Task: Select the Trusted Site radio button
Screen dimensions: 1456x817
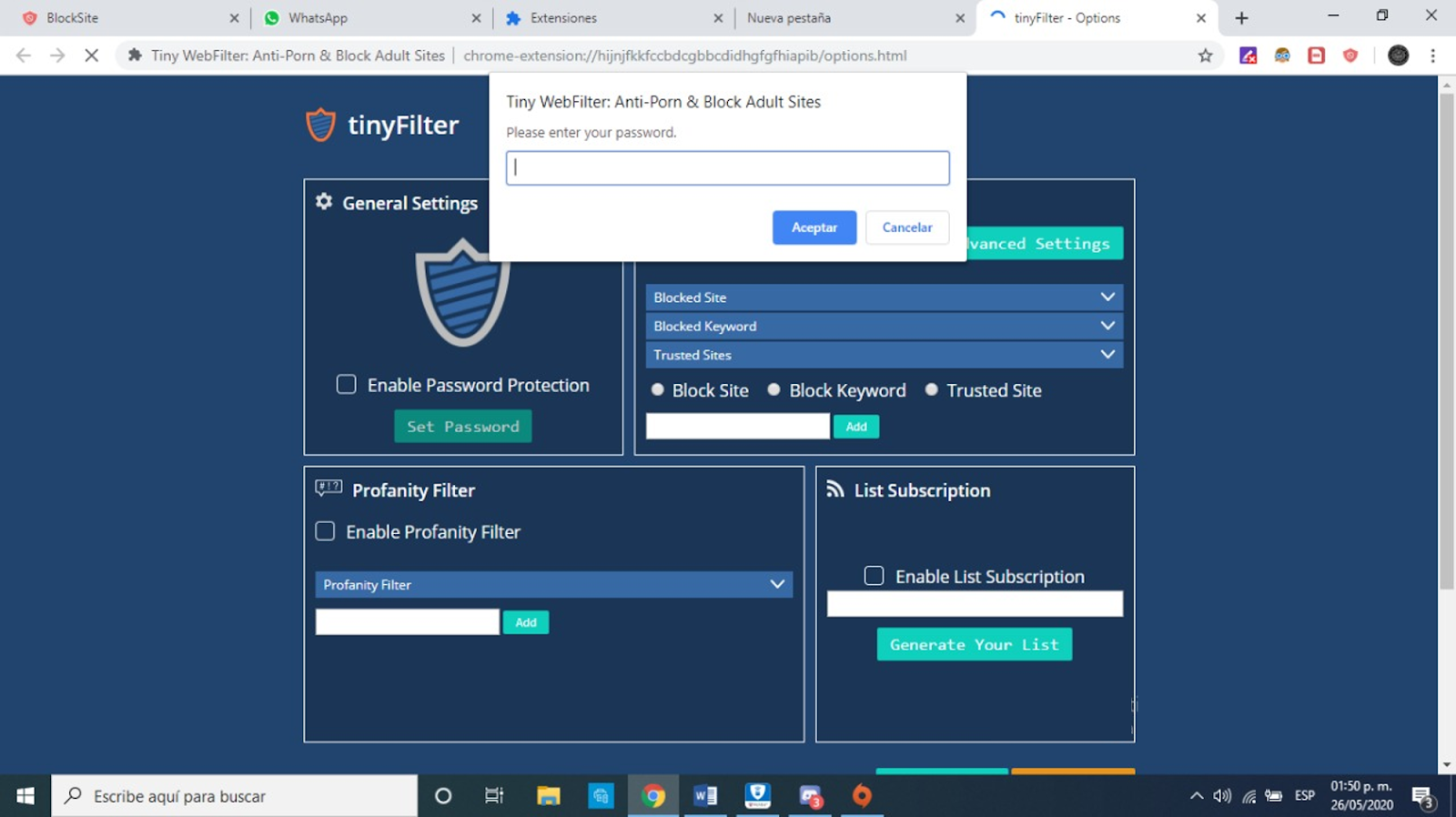Action: (x=931, y=389)
